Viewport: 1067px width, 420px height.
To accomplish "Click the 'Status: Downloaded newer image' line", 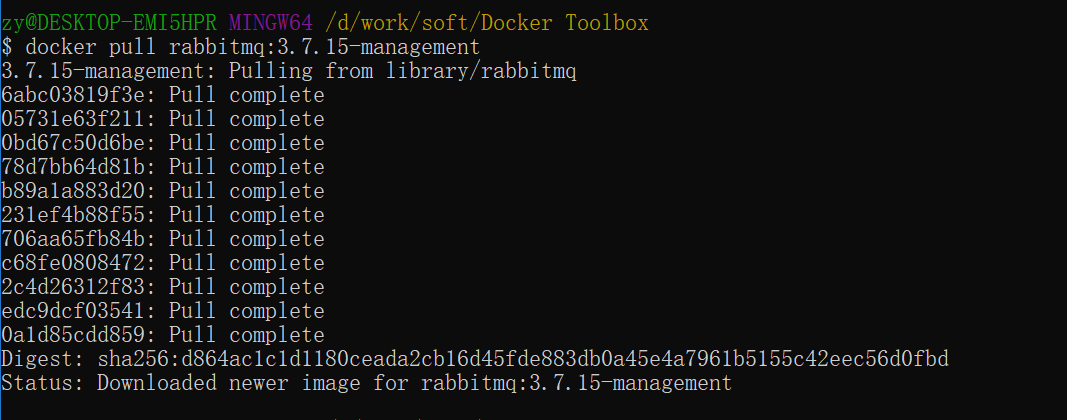I will [x=366, y=383].
